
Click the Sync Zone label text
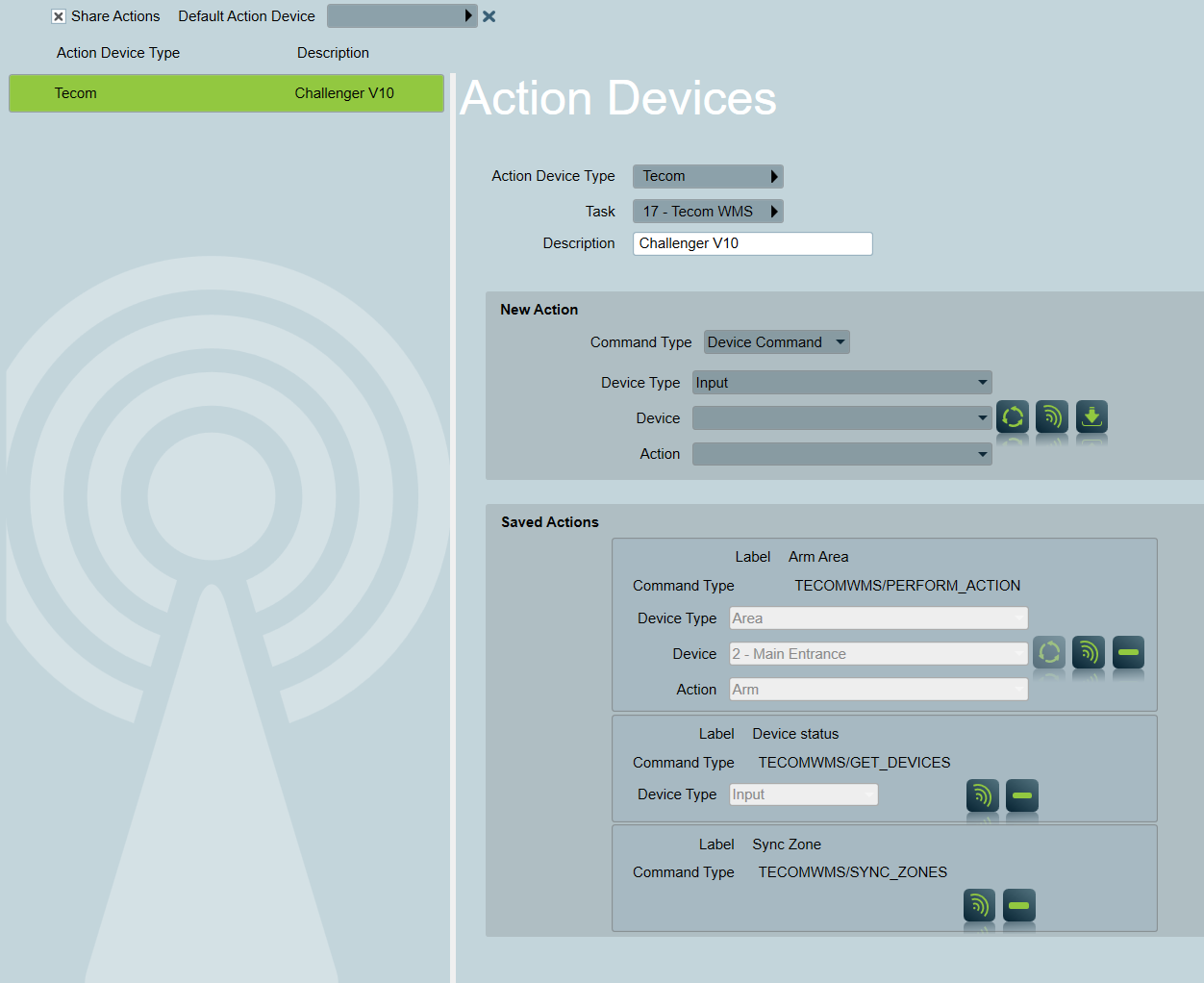[787, 844]
